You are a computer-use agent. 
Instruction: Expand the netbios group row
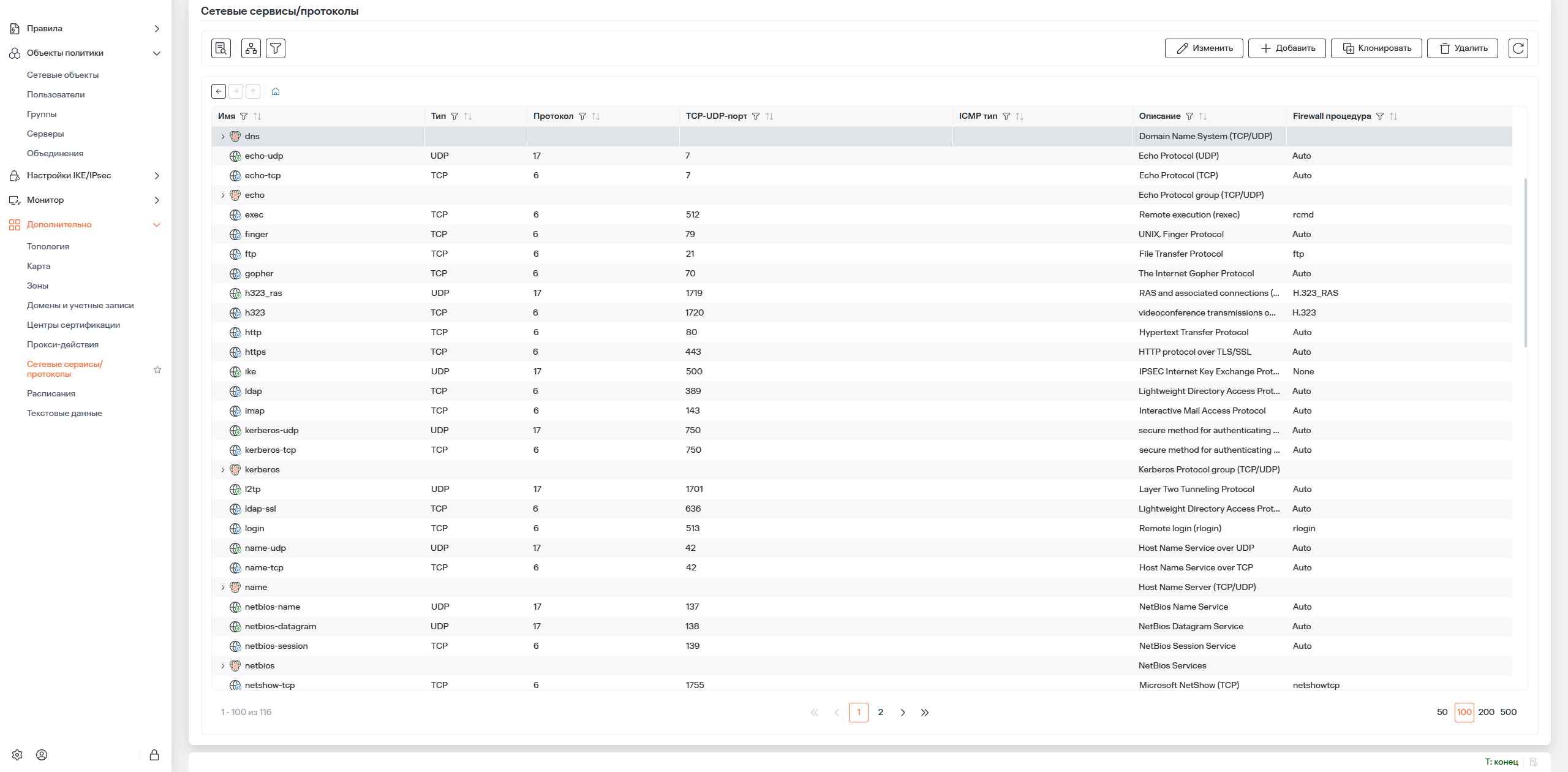(223, 666)
